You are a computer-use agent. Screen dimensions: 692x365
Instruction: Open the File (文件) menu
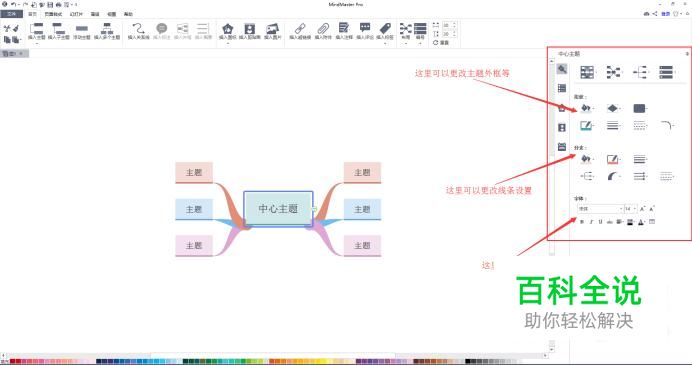pyautogui.click(x=11, y=14)
